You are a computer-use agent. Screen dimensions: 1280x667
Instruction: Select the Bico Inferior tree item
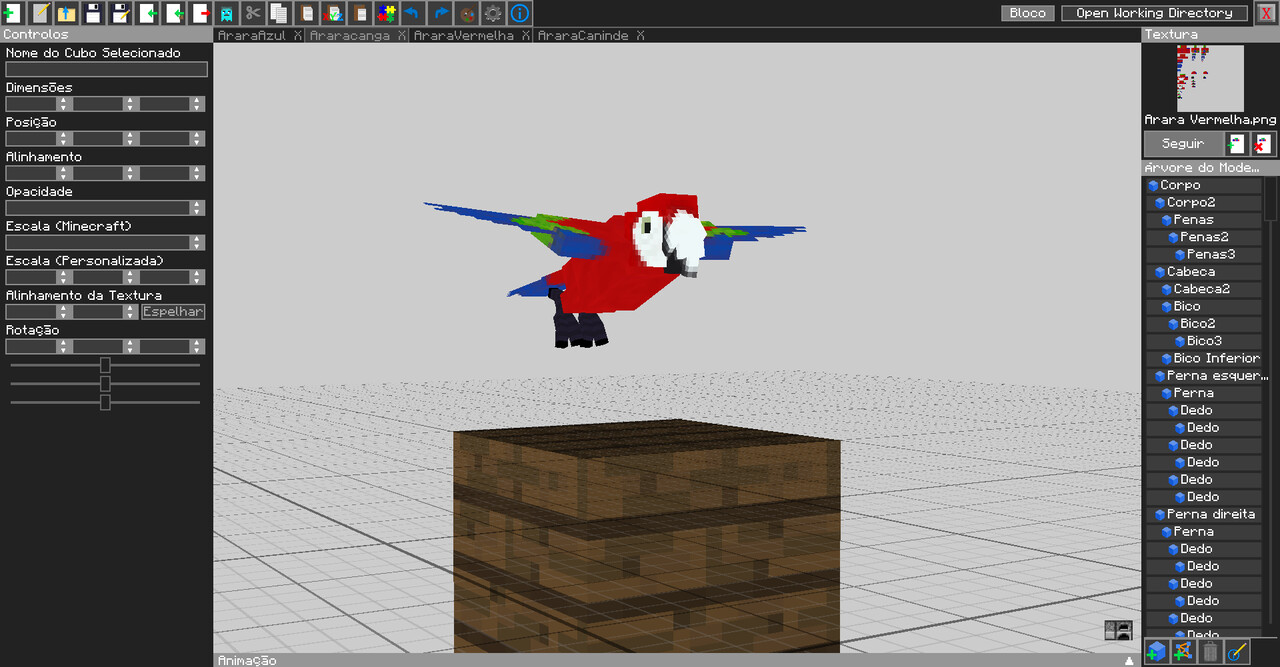(1216, 358)
